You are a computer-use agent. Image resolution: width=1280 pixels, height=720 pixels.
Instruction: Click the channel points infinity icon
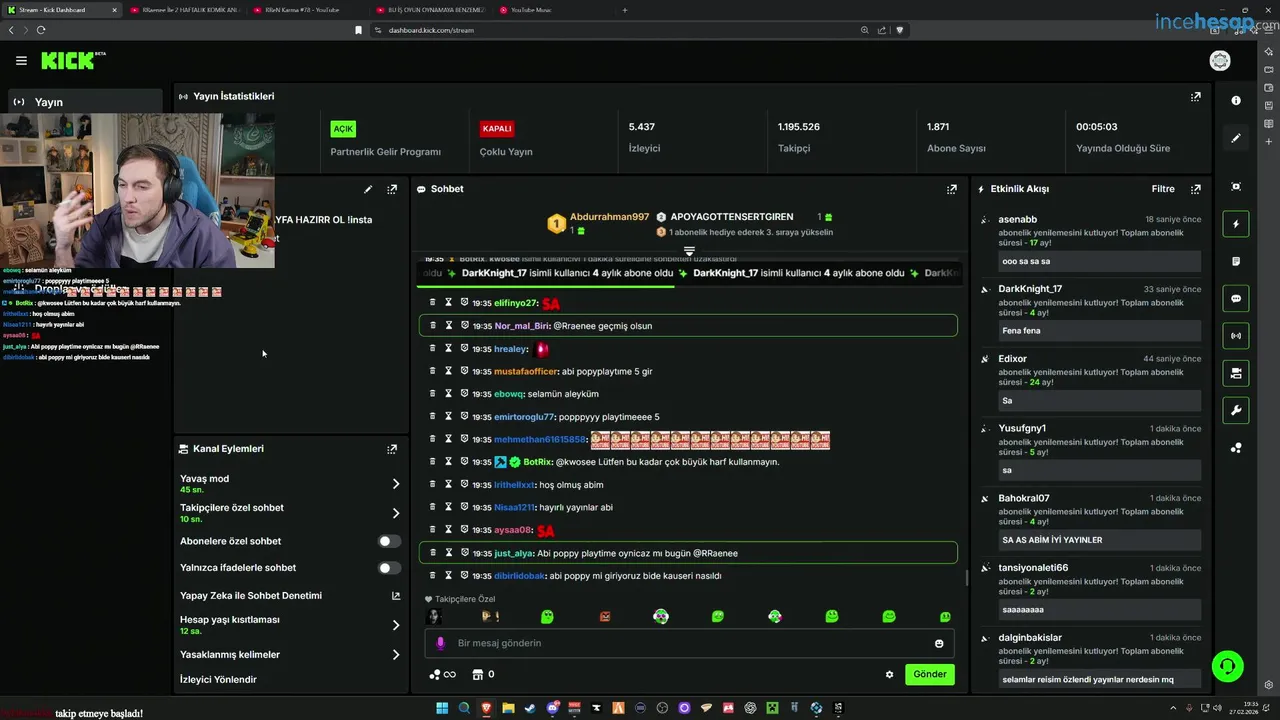(x=442, y=674)
